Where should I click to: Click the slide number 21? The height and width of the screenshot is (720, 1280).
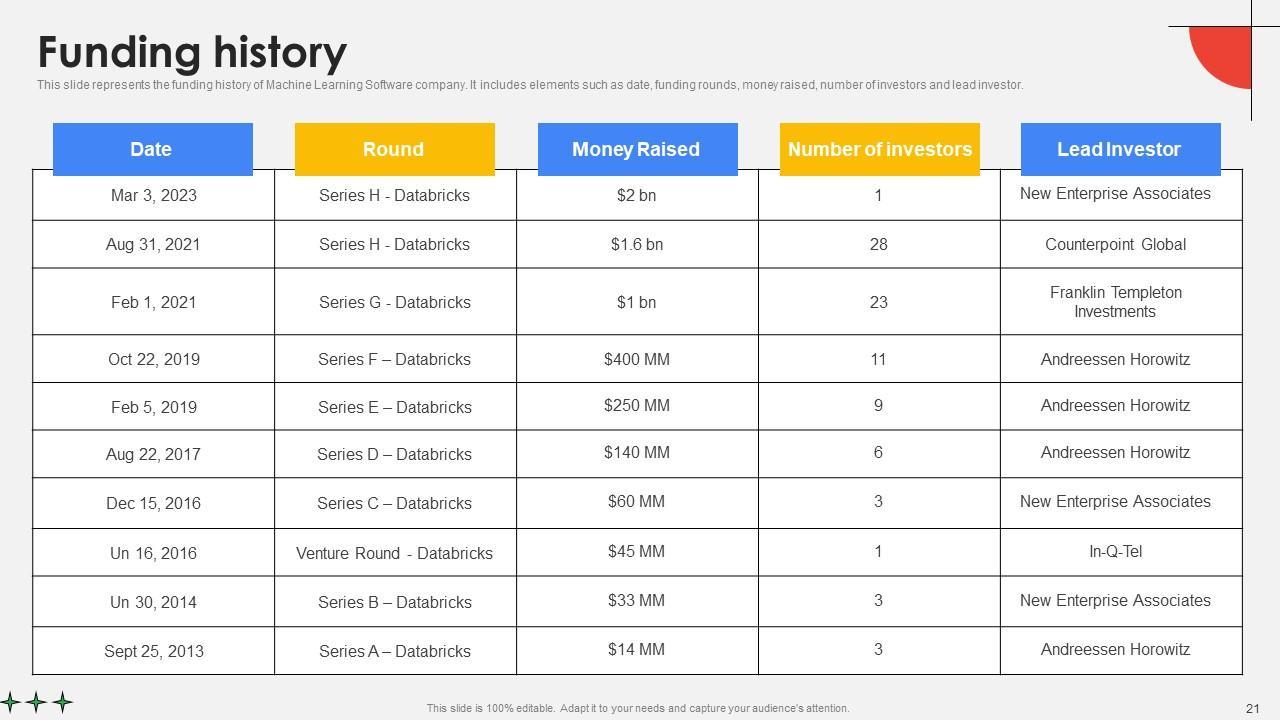click(x=1252, y=708)
